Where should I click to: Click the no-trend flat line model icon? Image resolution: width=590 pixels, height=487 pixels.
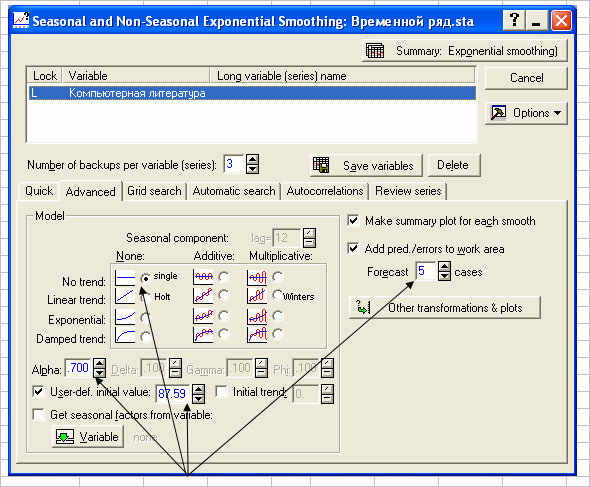click(x=125, y=278)
